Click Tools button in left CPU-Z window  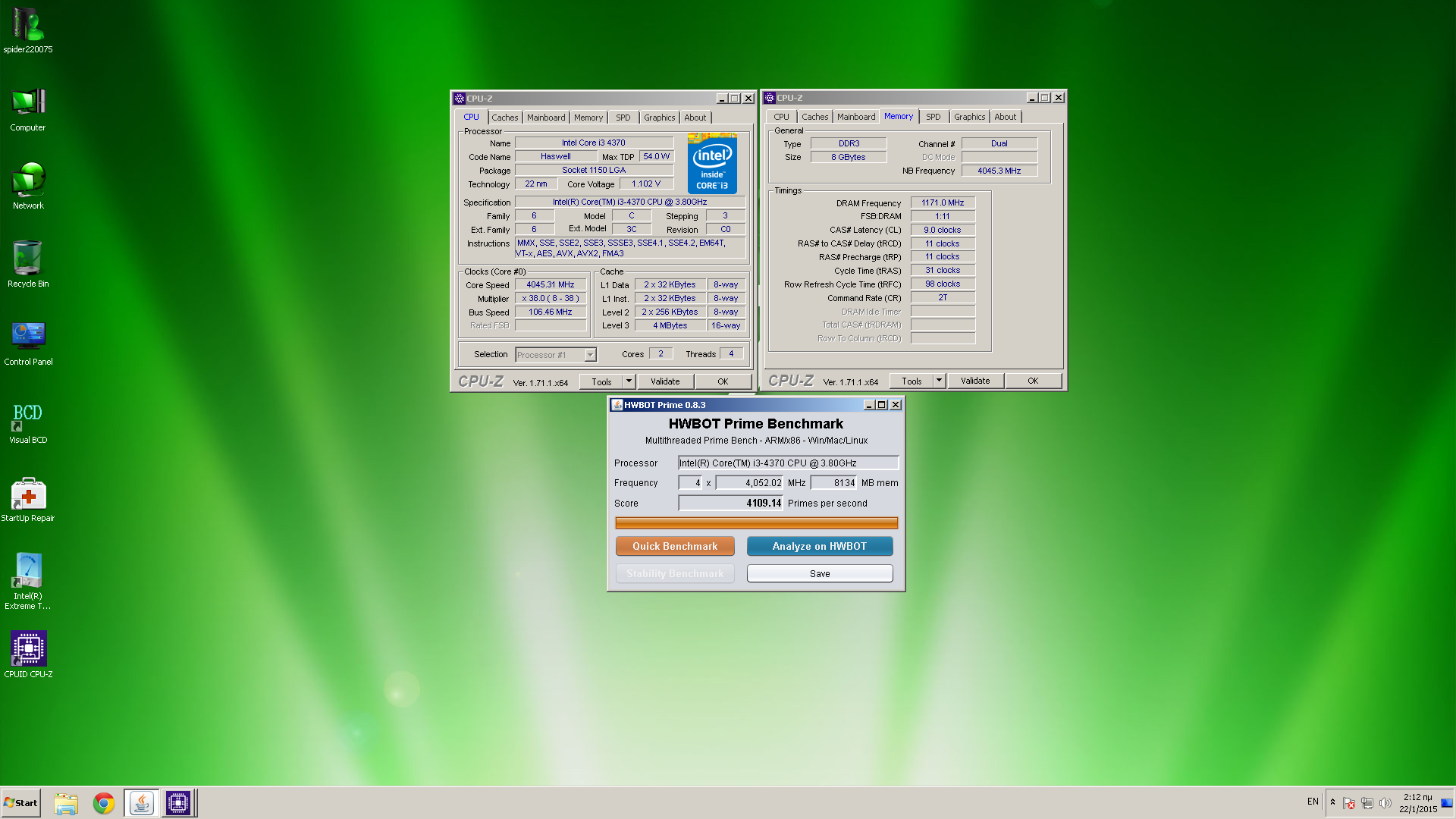click(601, 382)
